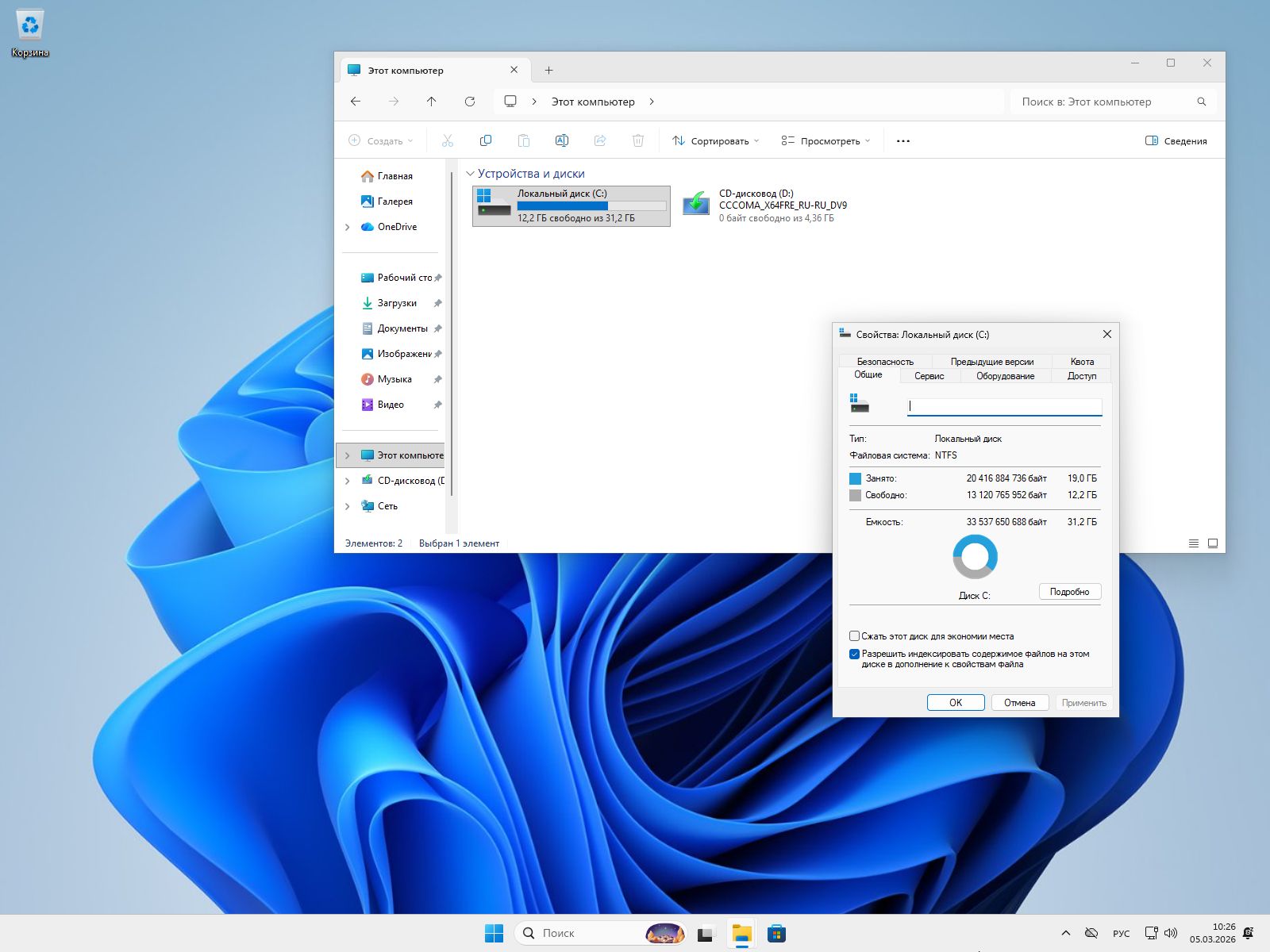The height and width of the screenshot is (952, 1270).
Task: Open the Details pane via Сведения icon
Action: coord(1175,140)
